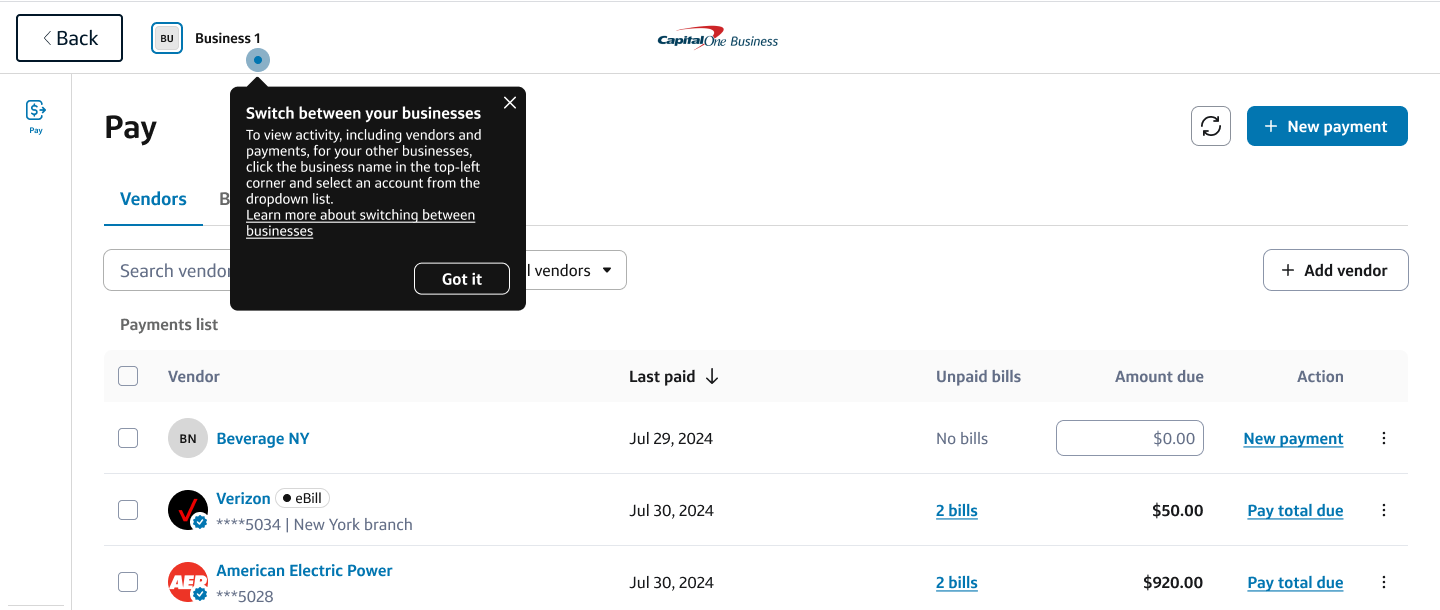Switch to the Vendors tab
Screen dimensions: 1440x610
(x=153, y=199)
